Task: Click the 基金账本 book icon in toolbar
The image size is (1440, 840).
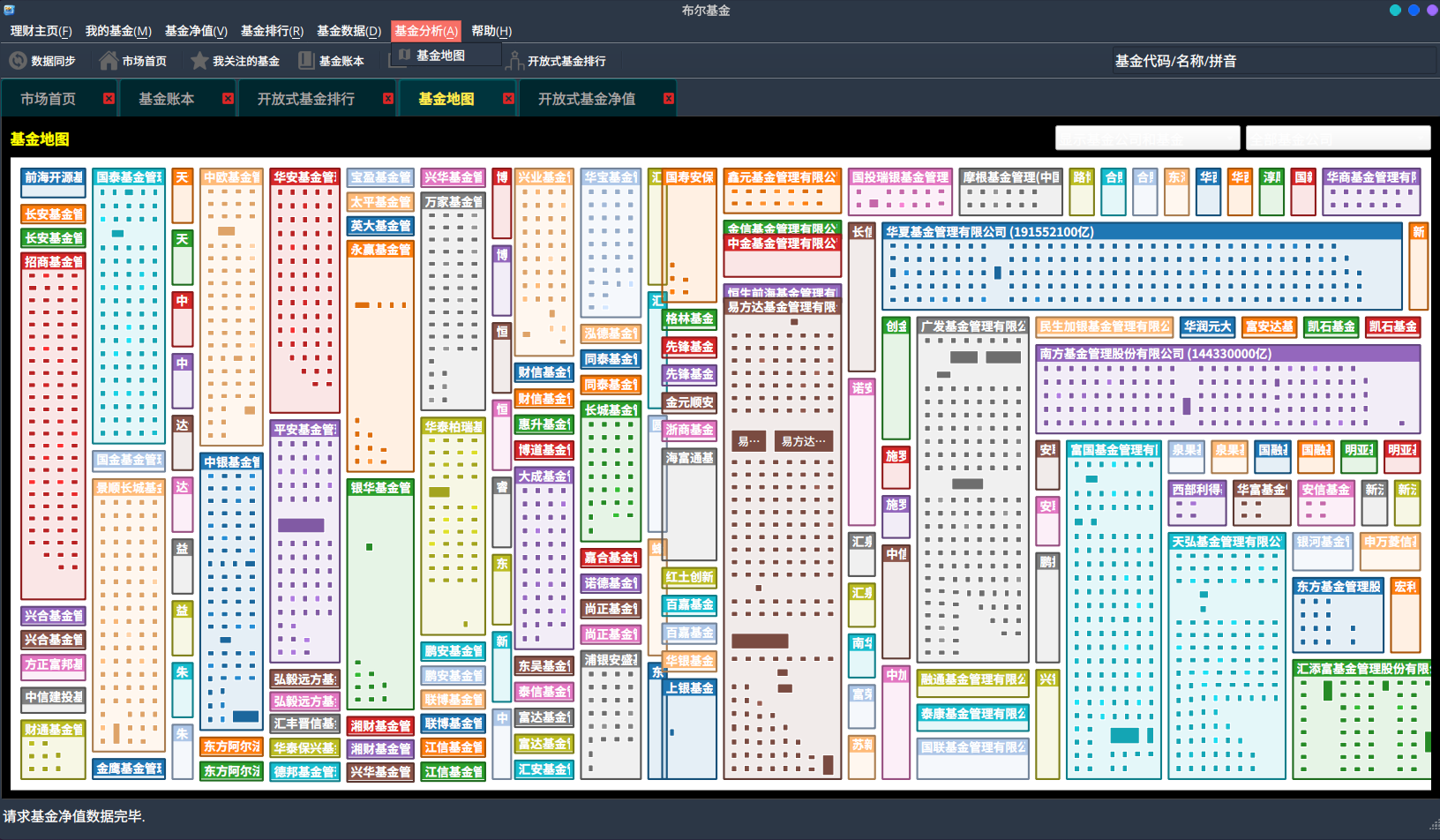Action: pos(306,61)
